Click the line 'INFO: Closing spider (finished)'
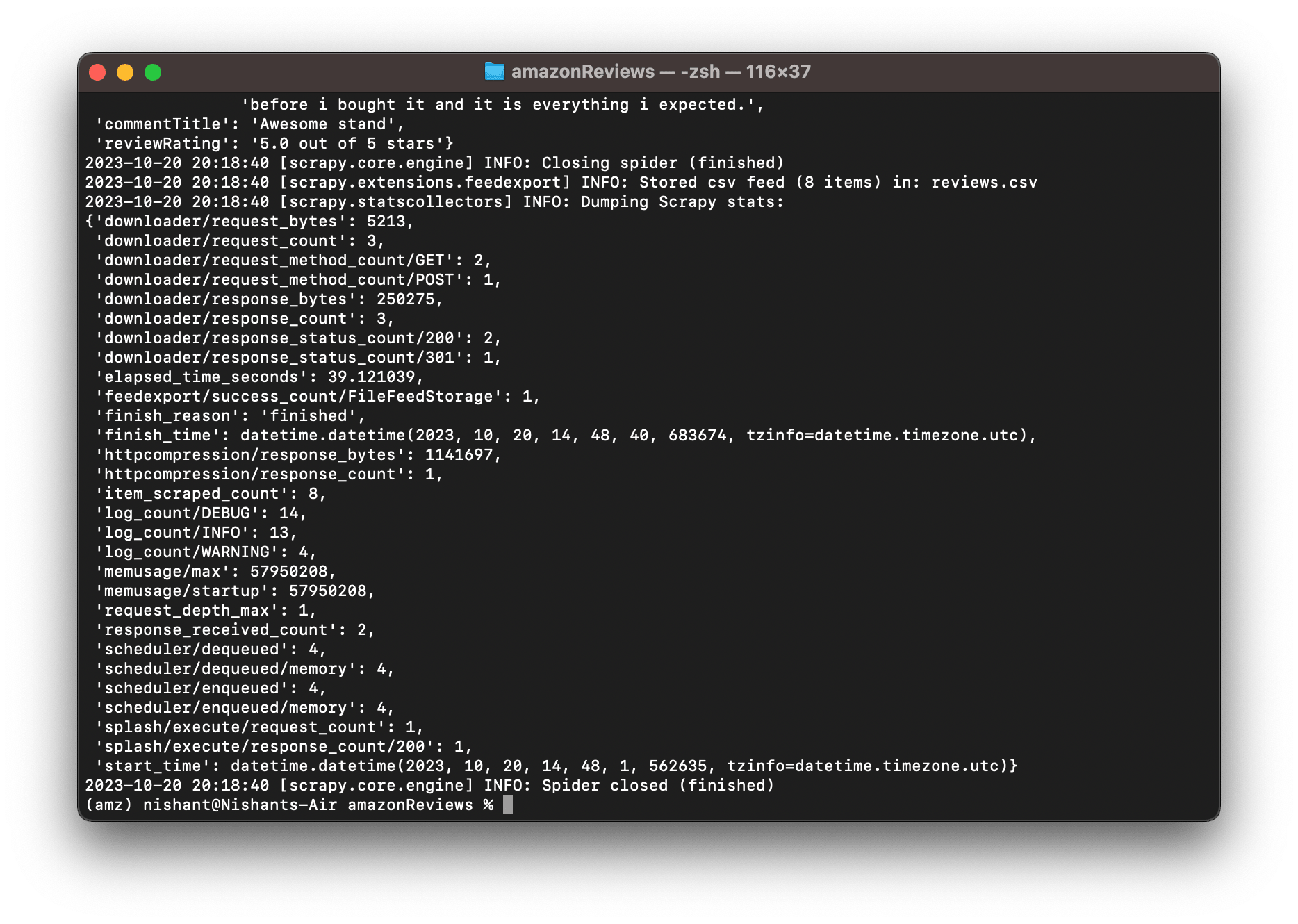This screenshot has height=924, width=1298. [x=434, y=163]
